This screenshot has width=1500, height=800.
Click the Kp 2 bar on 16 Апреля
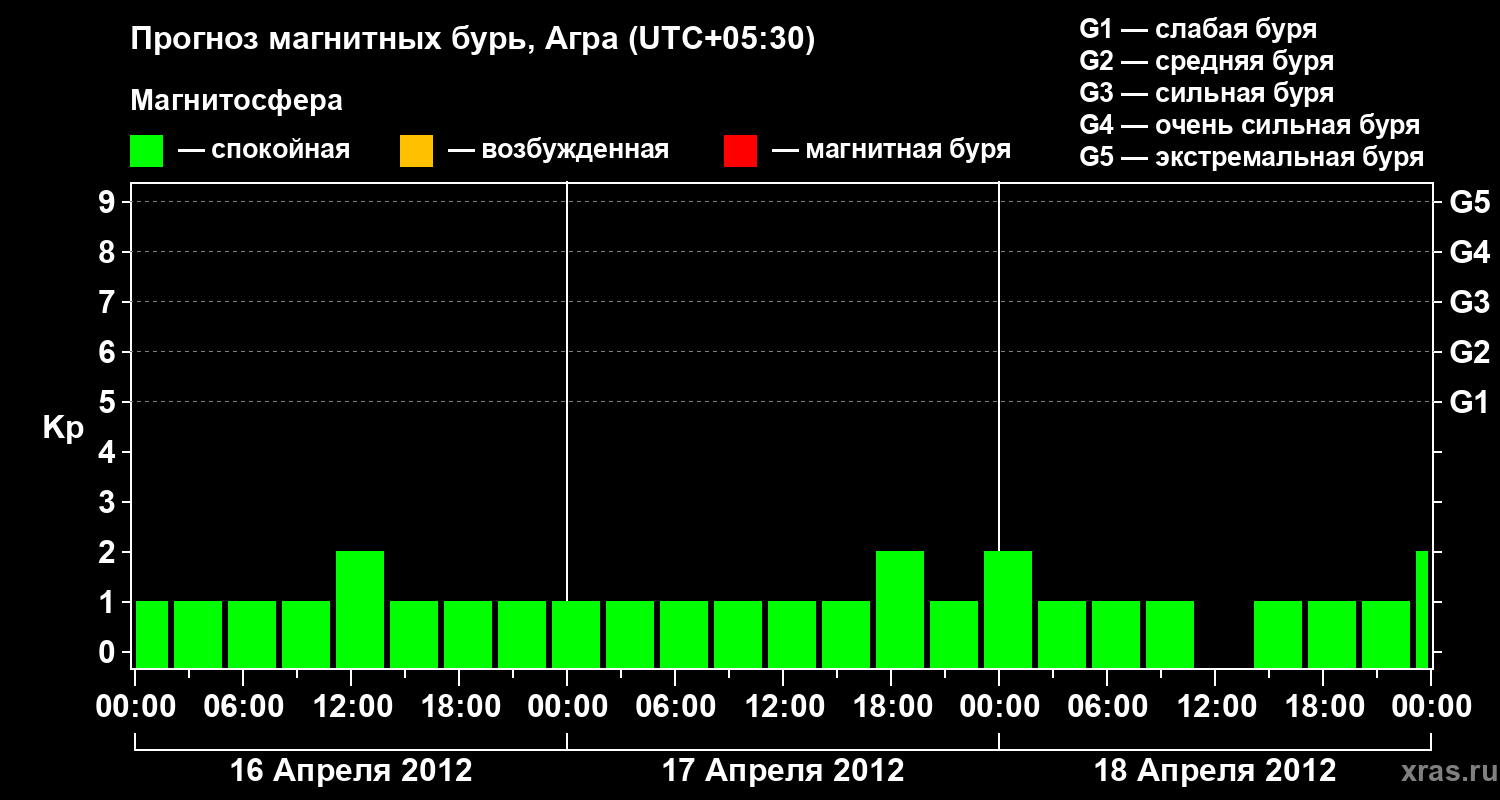pos(360,609)
